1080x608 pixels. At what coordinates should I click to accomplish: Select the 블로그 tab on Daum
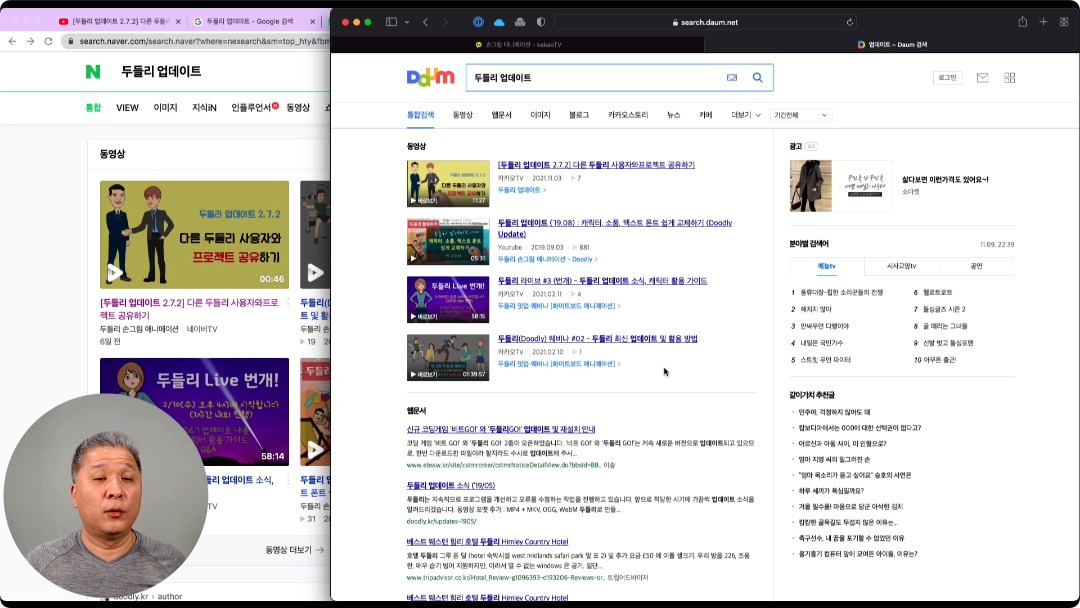[x=579, y=115]
